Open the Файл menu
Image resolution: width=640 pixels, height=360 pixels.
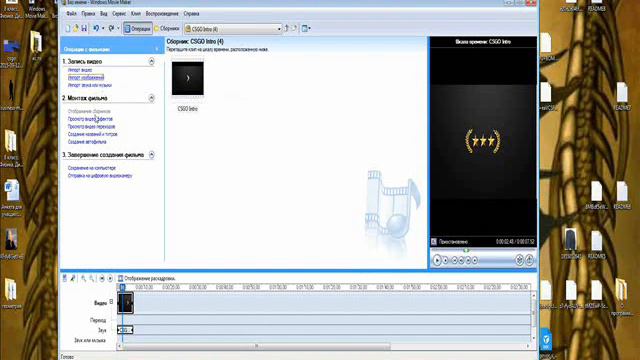click(x=71, y=14)
